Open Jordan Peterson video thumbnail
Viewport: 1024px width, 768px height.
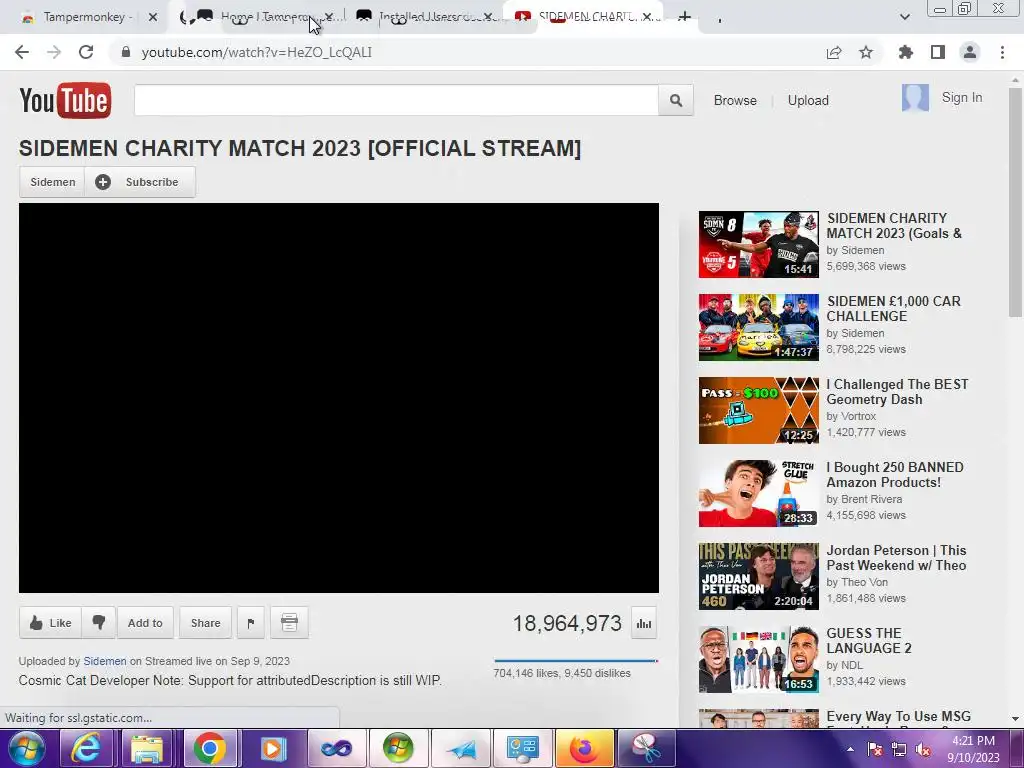coord(758,576)
